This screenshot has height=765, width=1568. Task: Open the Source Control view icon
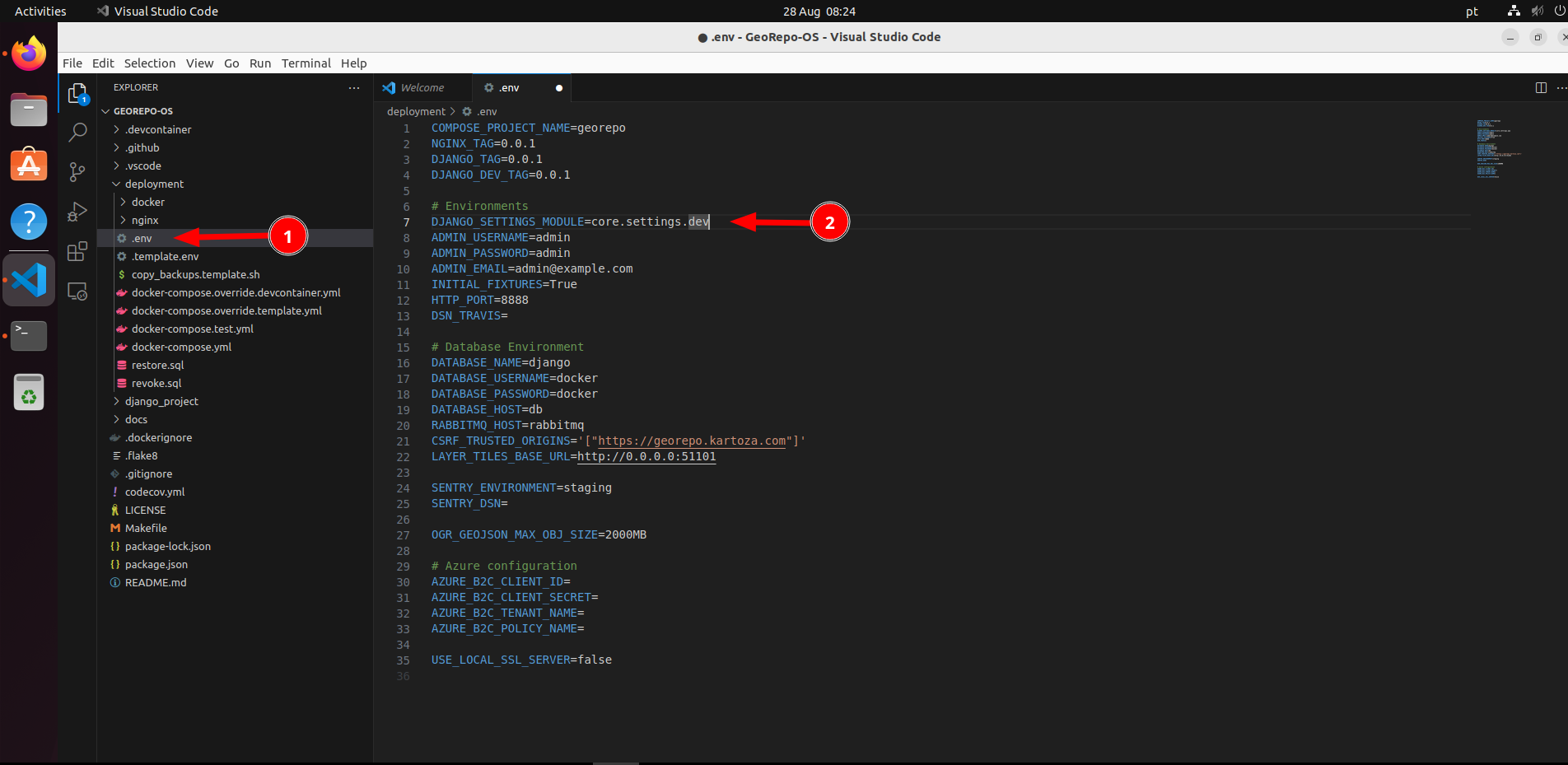[77, 171]
